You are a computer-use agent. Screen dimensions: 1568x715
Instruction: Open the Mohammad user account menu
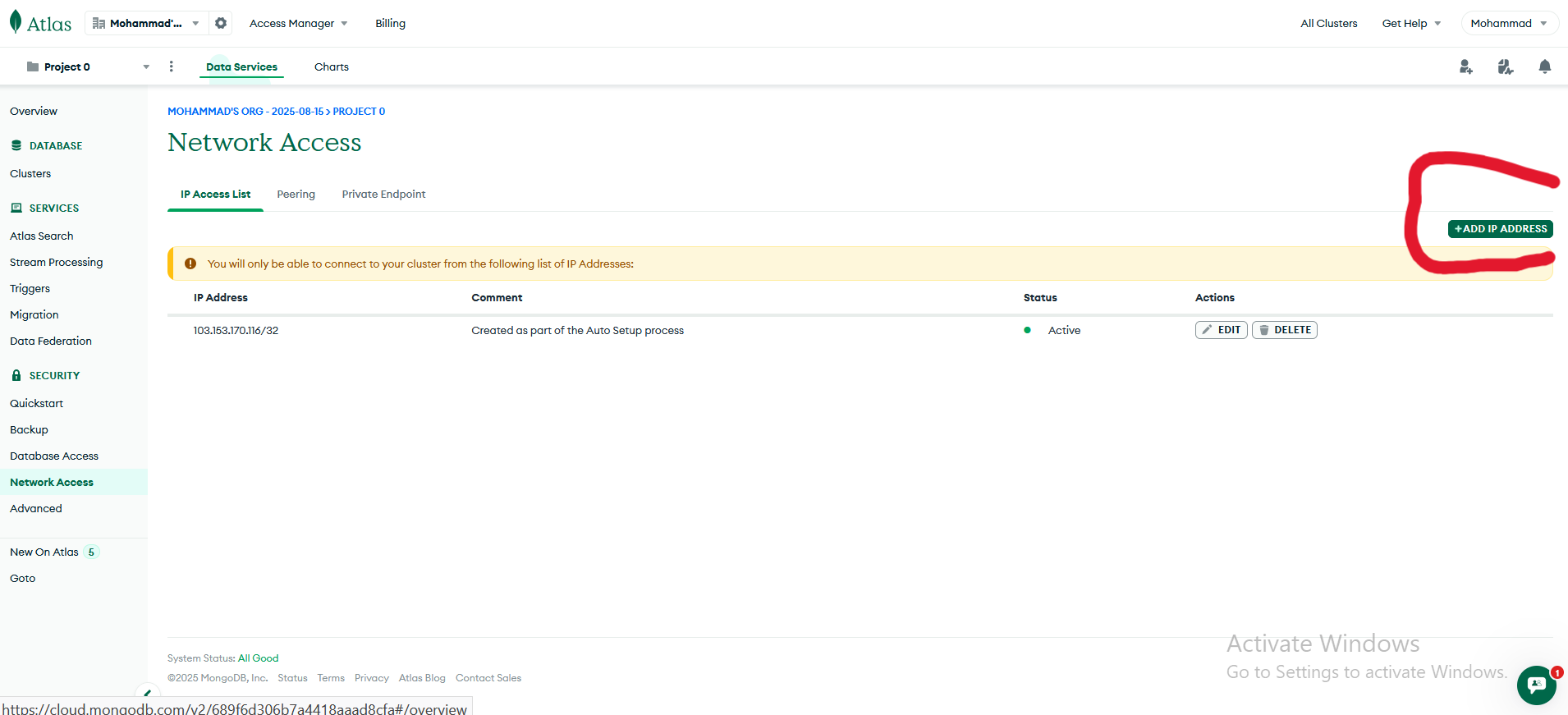(1508, 23)
